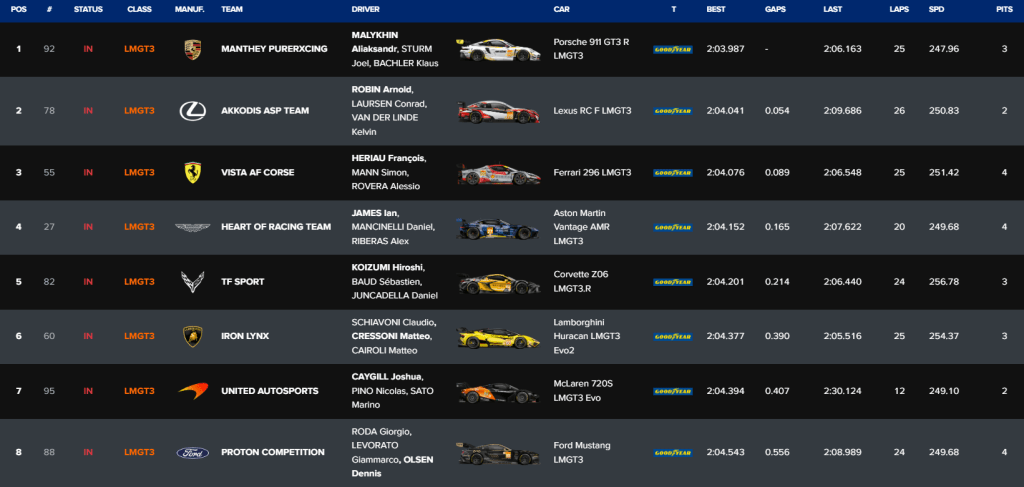Open the #92 Porsche 911 car thumbnail
This screenshot has width=1024, height=487.
click(x=499, y=50)
